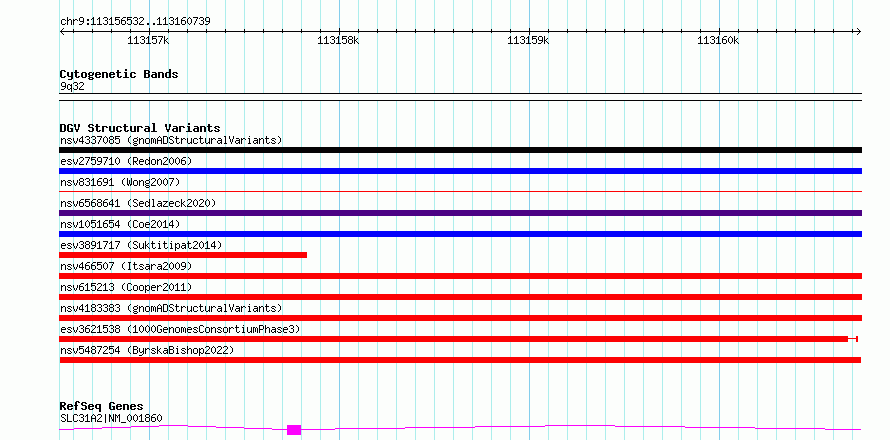Select the red nsv4183383 variant bar
The height and width of the screenshot is (440, 890).
[x=460, y=318]
